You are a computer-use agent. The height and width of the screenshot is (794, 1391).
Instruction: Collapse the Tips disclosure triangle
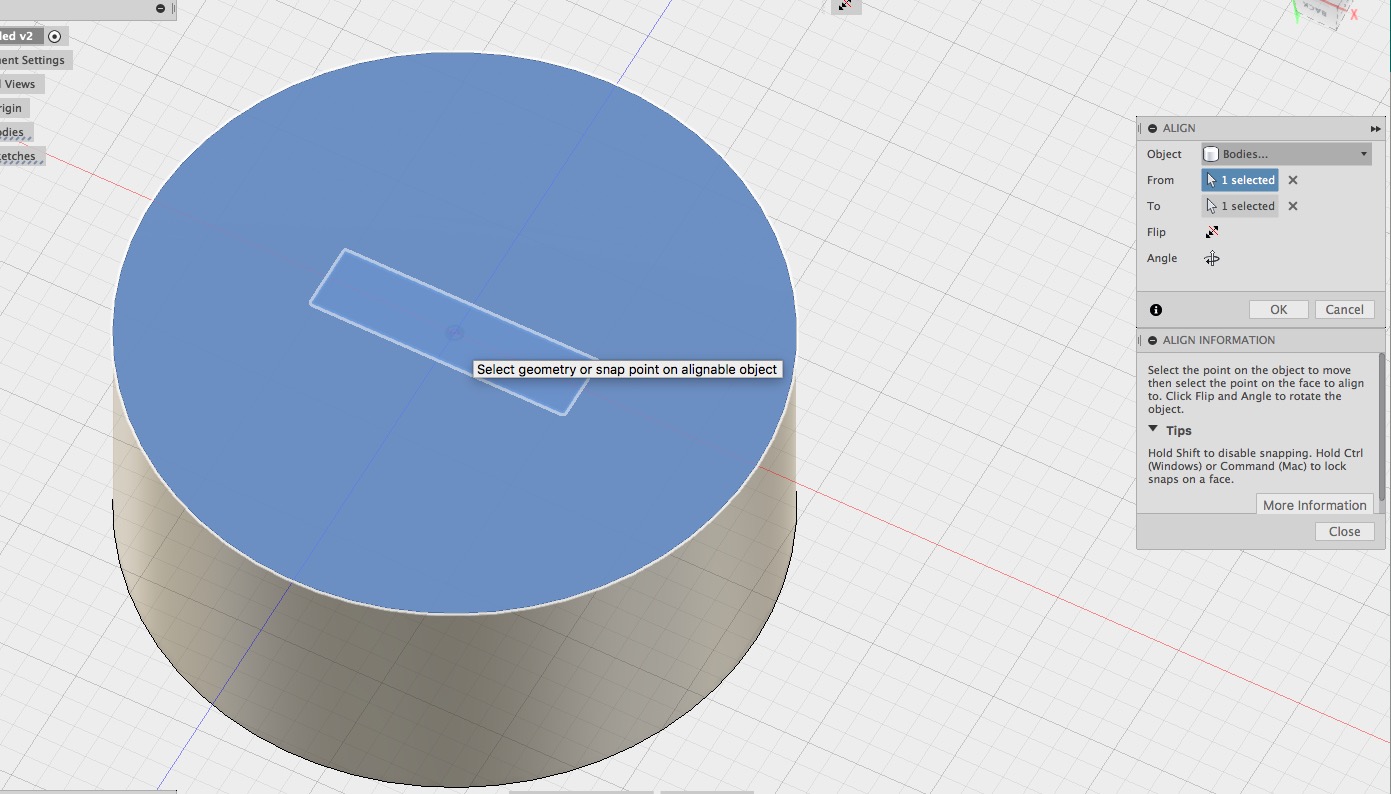tap(1152, 430)
